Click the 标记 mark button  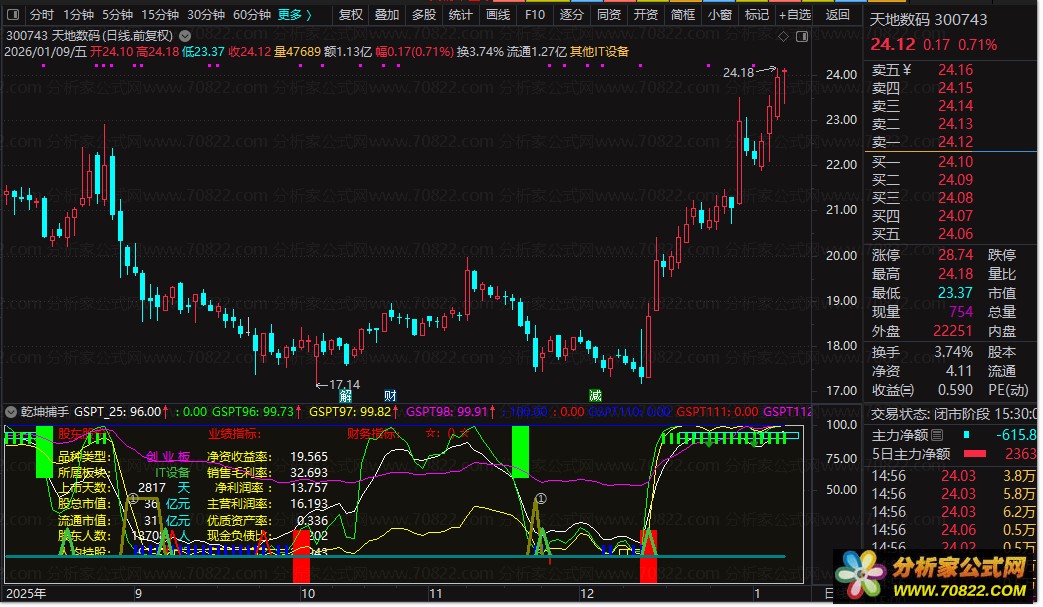[x=756, y=14]
